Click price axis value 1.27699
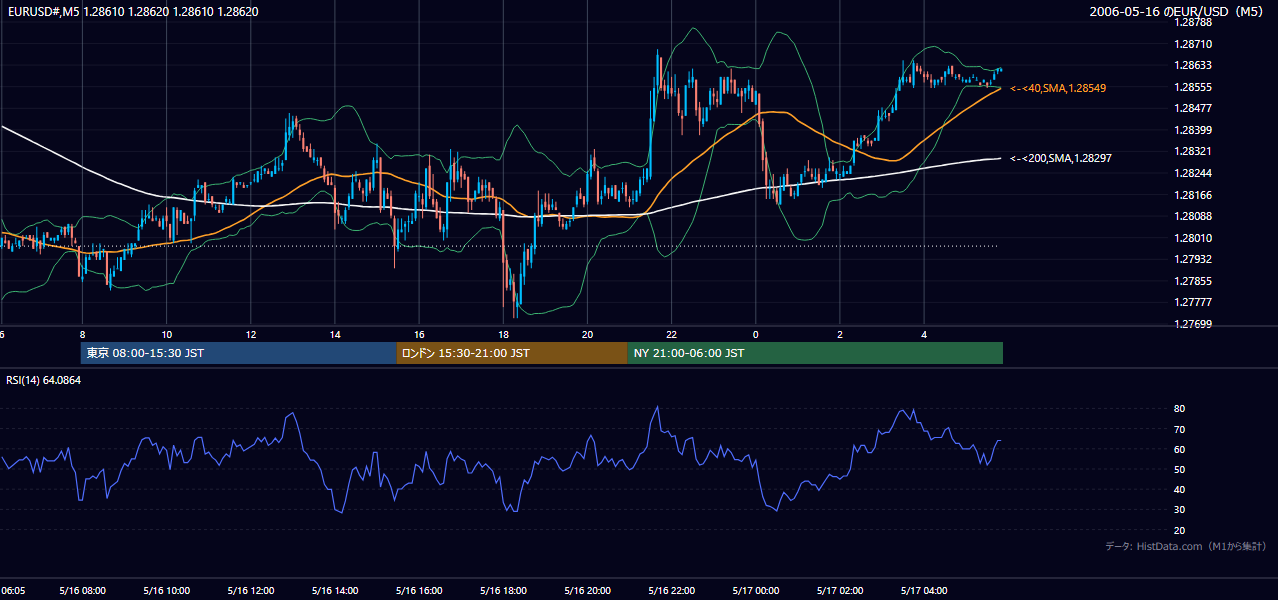 point(1193,324)
